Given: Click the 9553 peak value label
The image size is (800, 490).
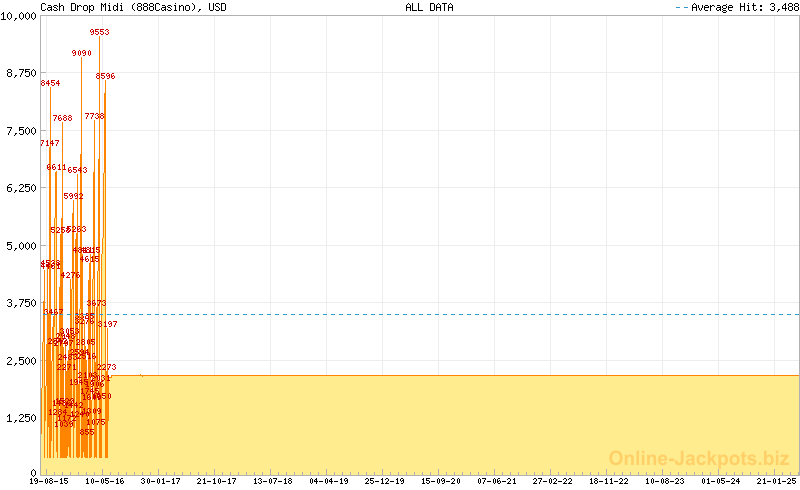Looking at the screenshot, I should pos(99,32).
